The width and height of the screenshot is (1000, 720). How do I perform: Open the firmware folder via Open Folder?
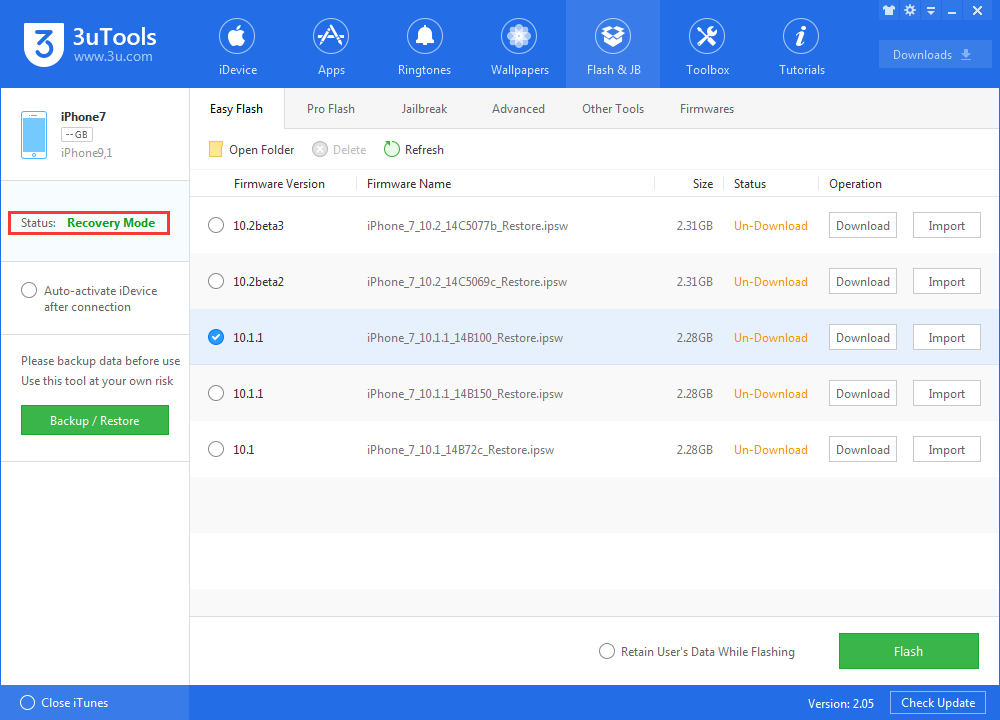(250, 148)
